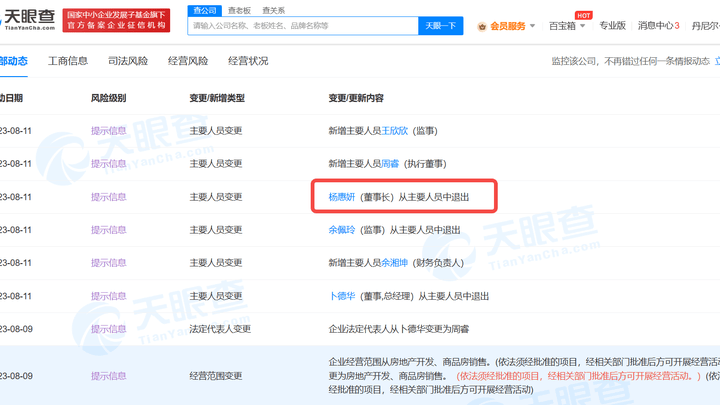Viewport: 720px width, 405px height.
Task: Click the HOT badge above 百宝箱
Action: (584, 15)
